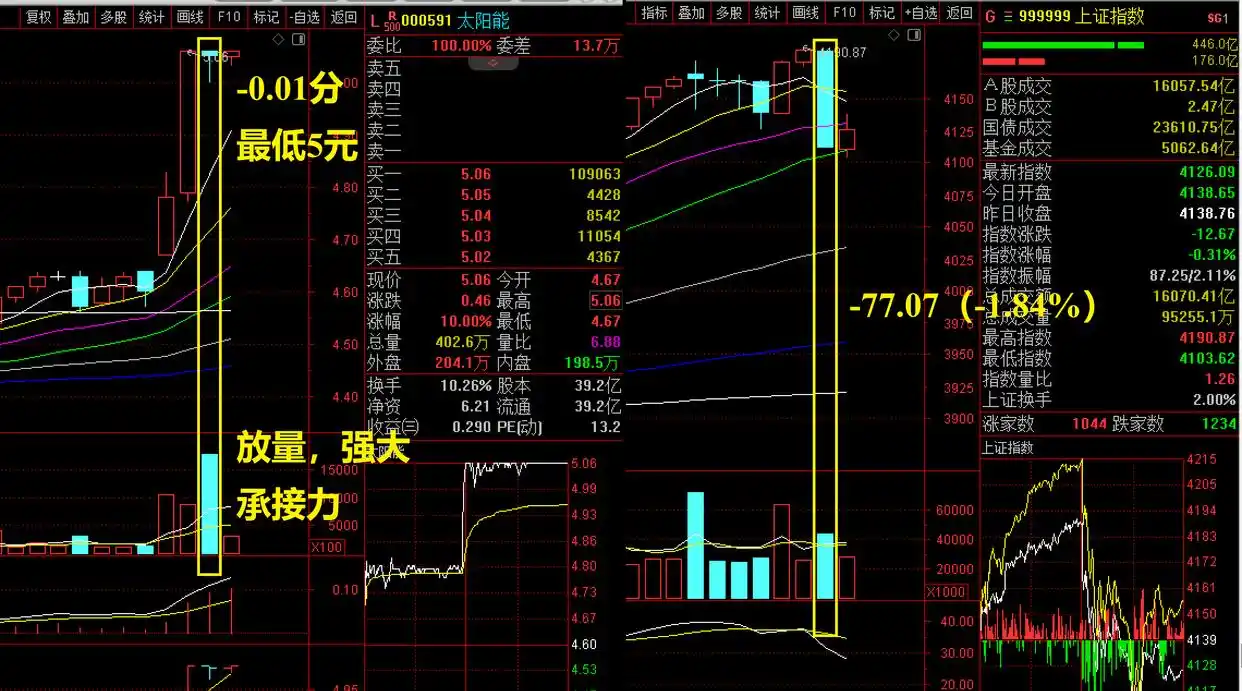
Task: Click 委比 value 100.00%
Action: [x=462, y=46]
